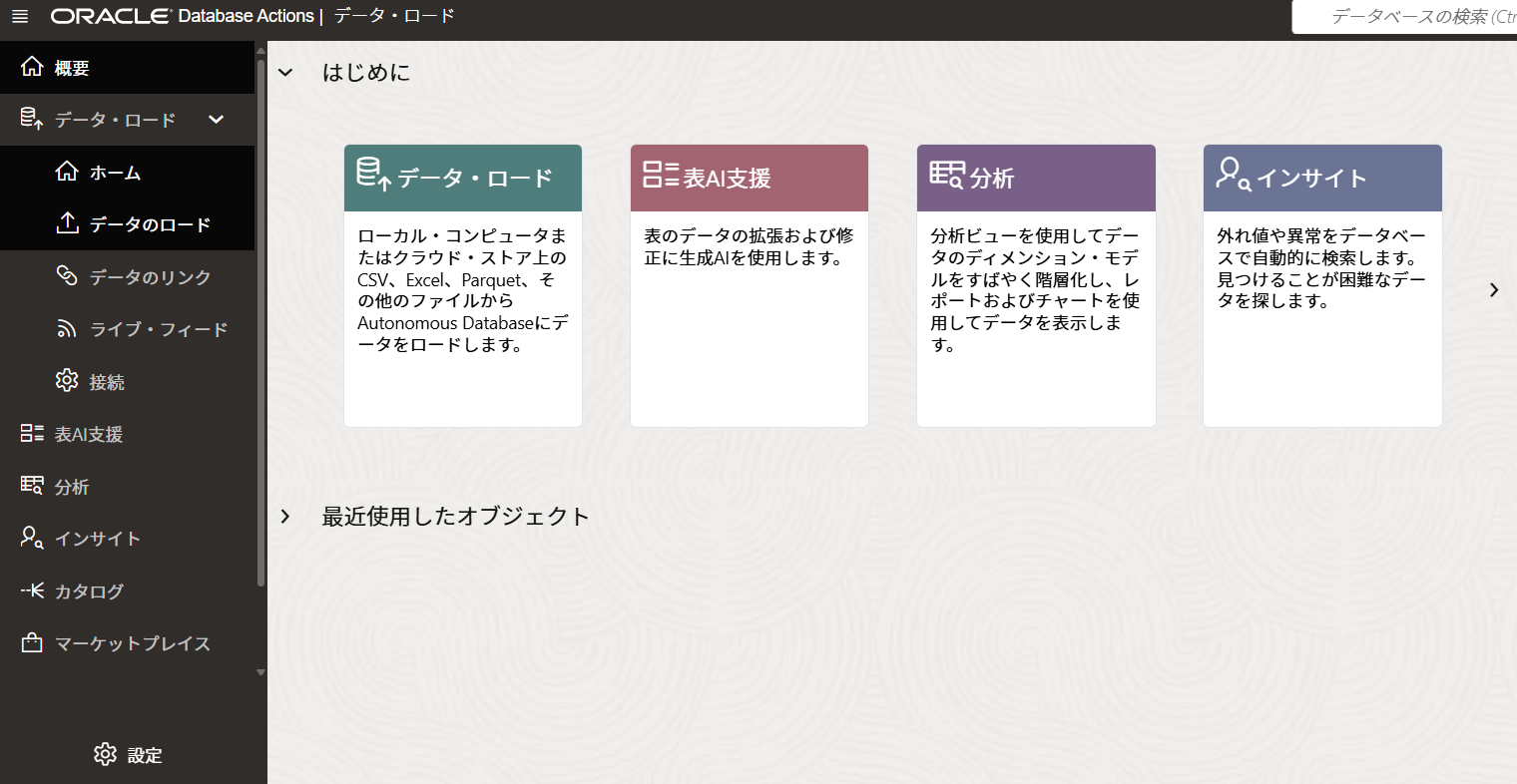This screenshot has height=784, width=1517.
Task: Open the 分析 card header
Action: click(1036, 178)
